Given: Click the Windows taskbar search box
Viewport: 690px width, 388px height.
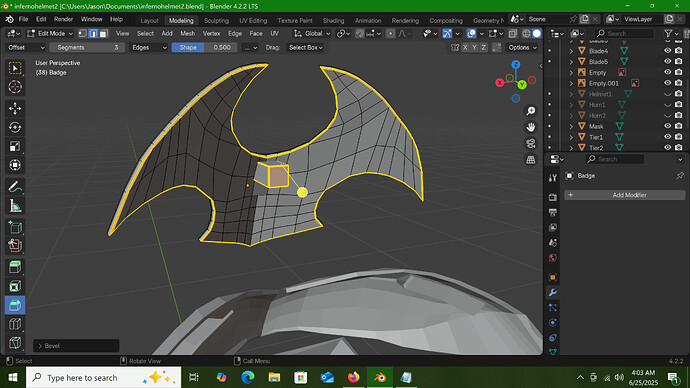Looking at the screenshot, I should click(x=103, y=377).
